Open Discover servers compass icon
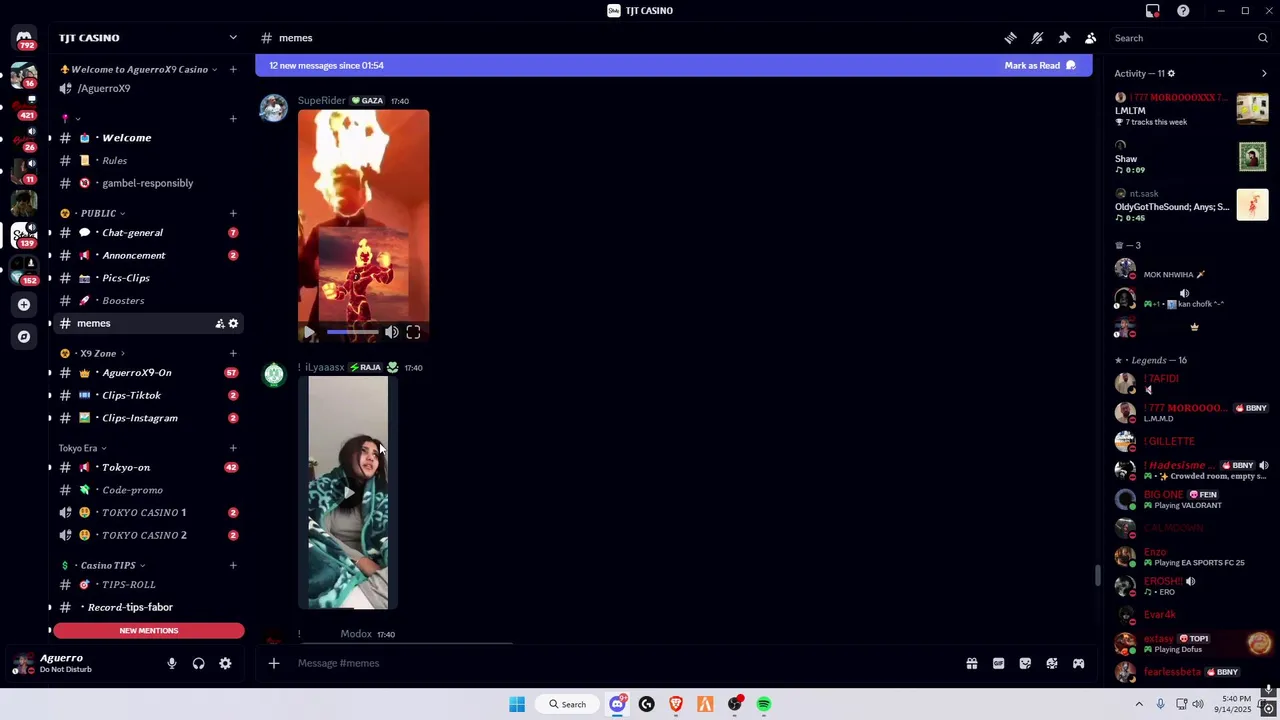 point(24,337)
